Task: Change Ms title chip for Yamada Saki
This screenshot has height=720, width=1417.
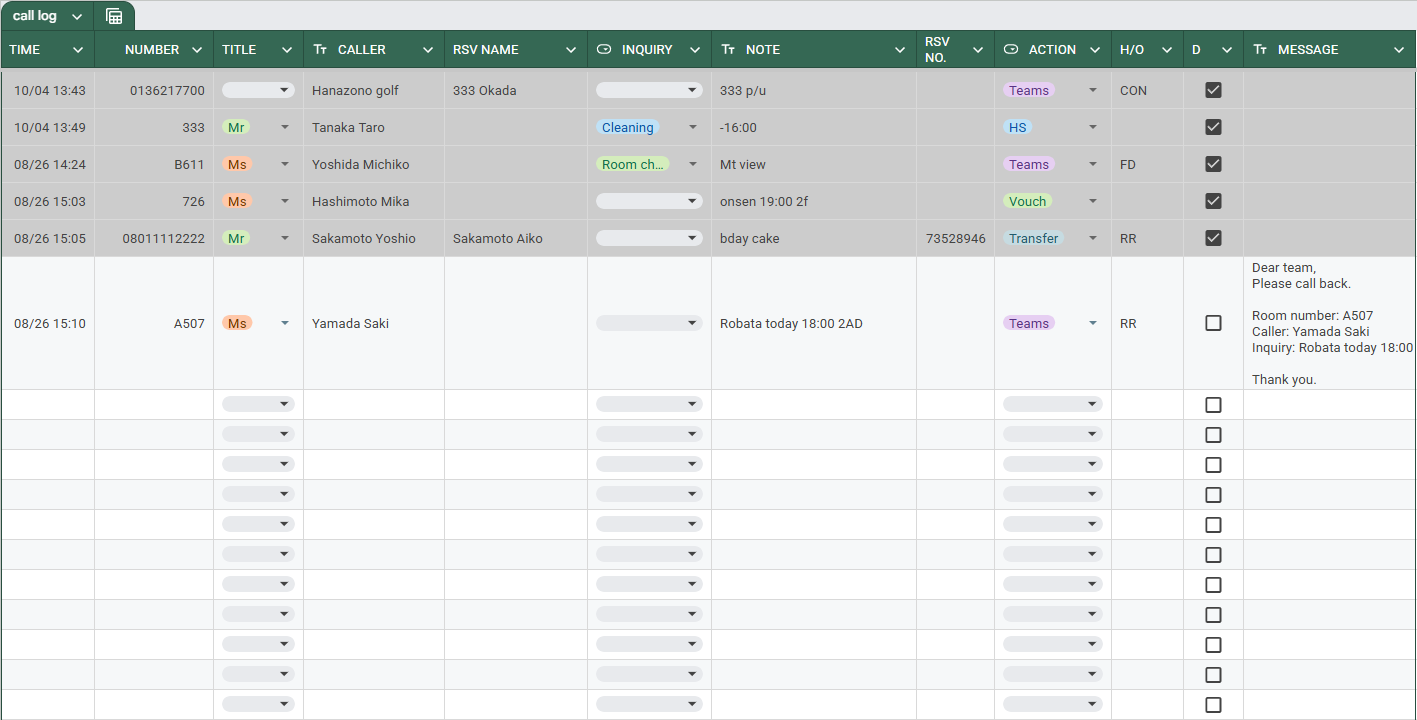Action: (237, 323)
